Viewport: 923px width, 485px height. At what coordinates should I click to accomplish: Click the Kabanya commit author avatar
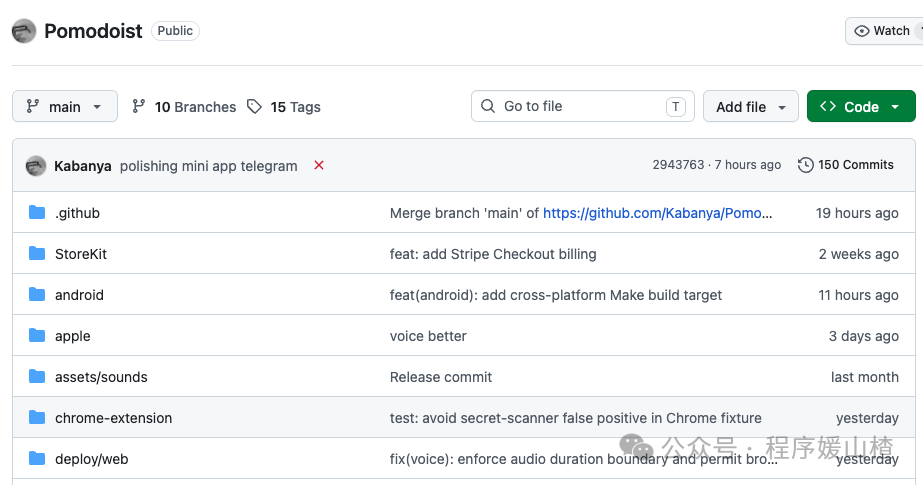point(36,166)
